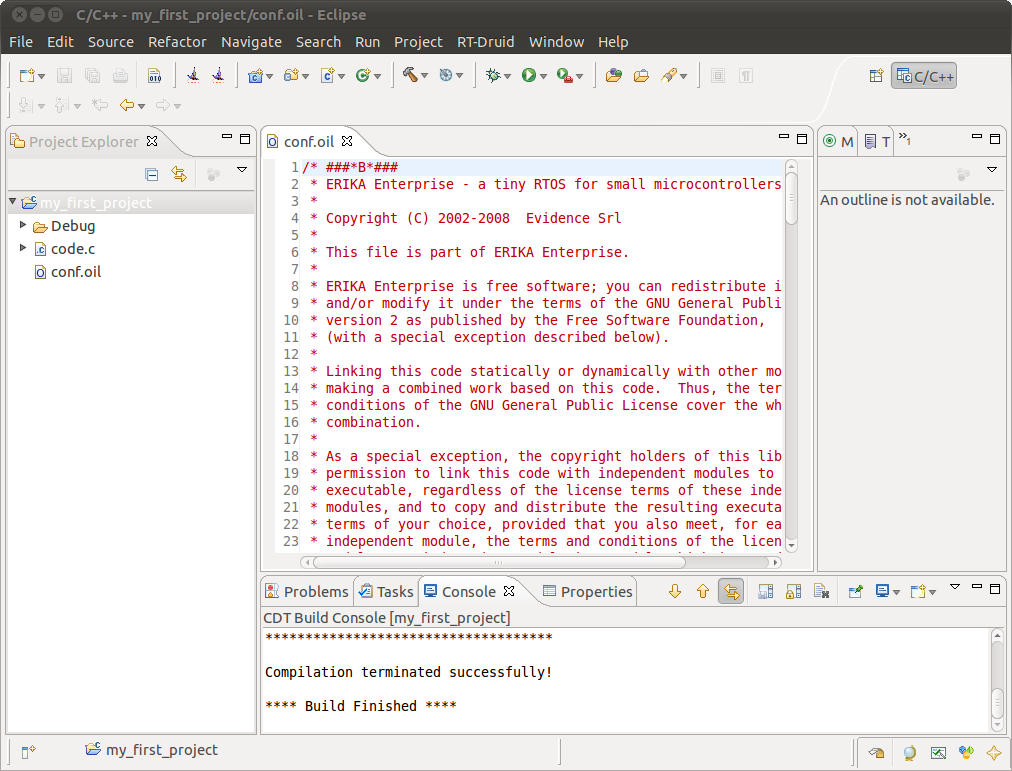Toggle Scroll Lock in the console
Screen dimensions: 1012x771
click(793, 591)
